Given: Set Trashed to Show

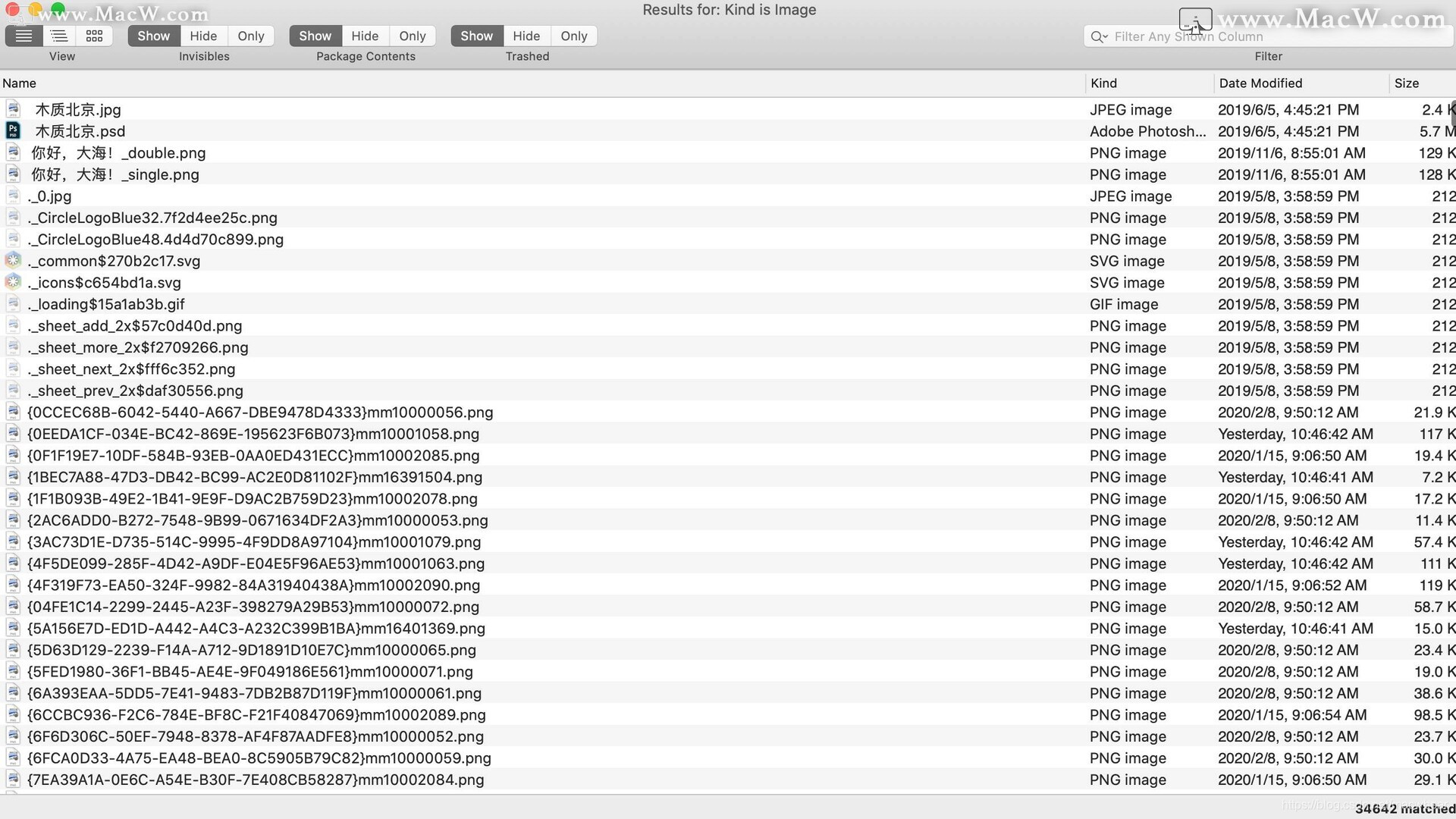Looking at the screenshot, I should pos(476,36).
